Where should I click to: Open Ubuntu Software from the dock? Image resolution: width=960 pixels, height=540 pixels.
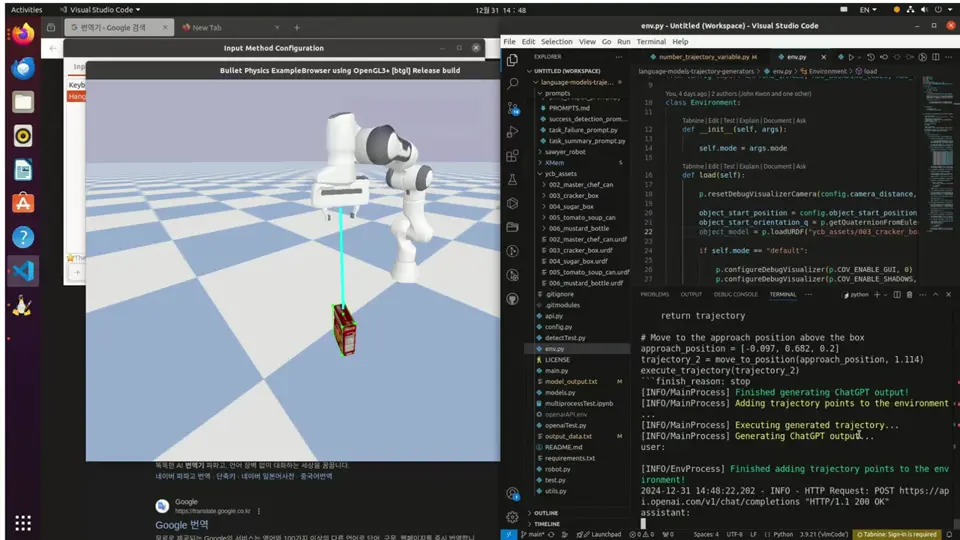click(x=23, y=203)
